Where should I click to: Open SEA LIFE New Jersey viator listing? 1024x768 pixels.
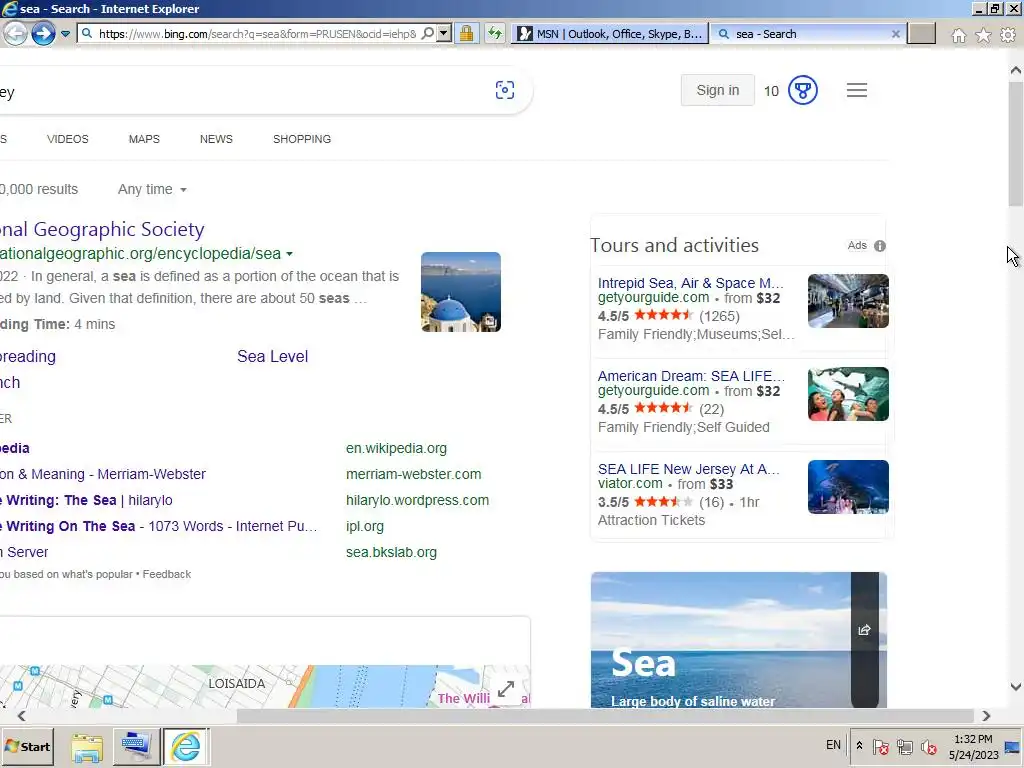click(688, 470)
